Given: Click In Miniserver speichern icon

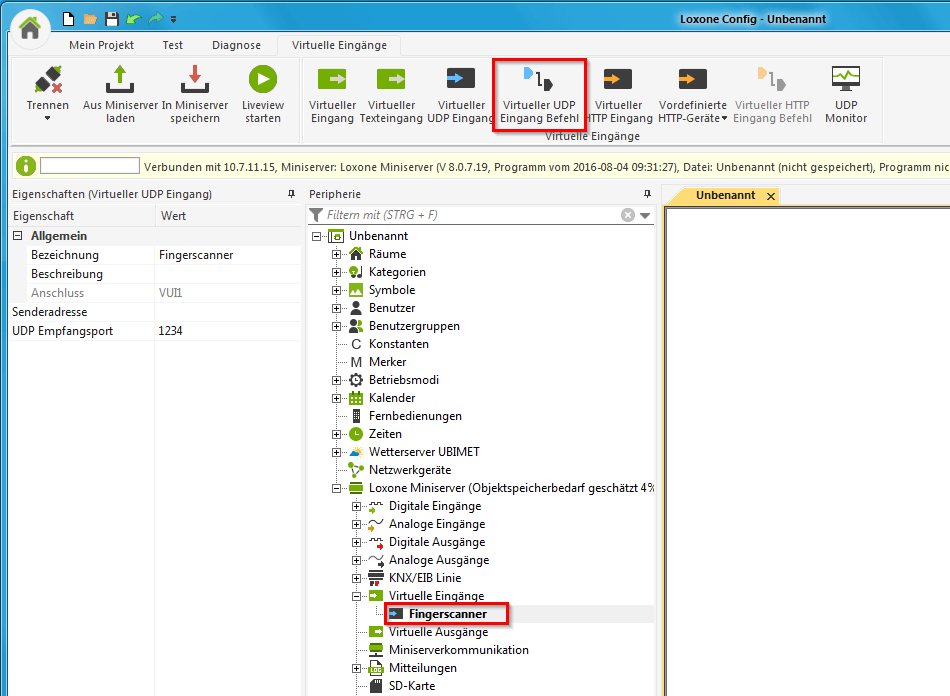Looking at the screenshot, I should coord(195,80).
